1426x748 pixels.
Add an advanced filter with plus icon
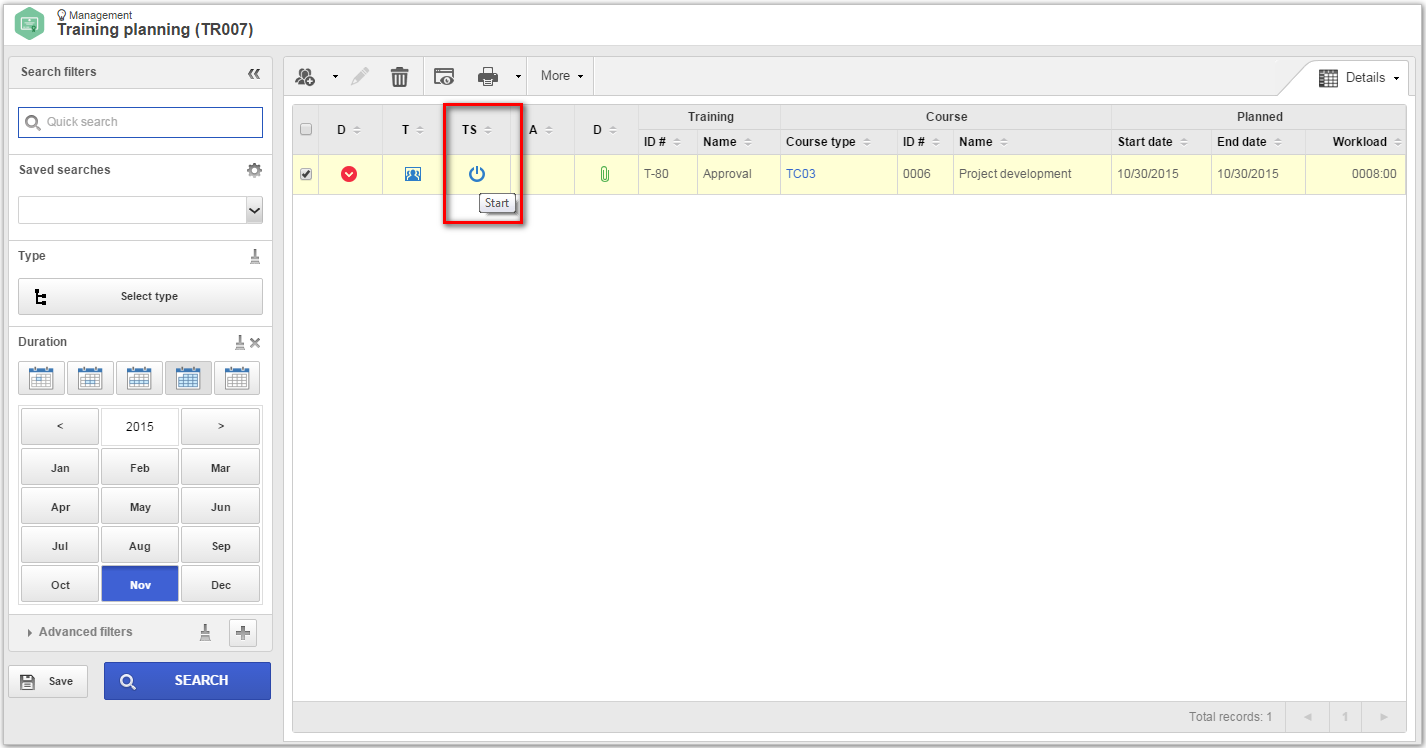pos(243,633)
